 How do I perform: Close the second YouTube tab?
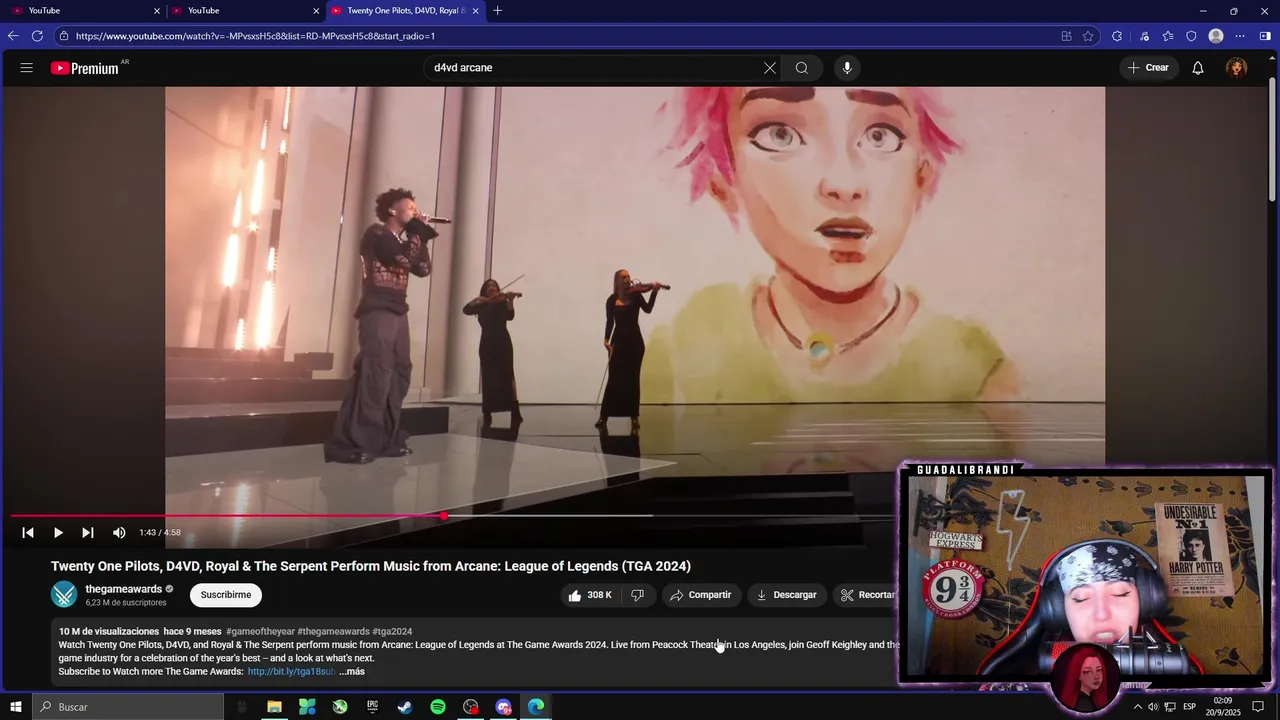point(316,11)
